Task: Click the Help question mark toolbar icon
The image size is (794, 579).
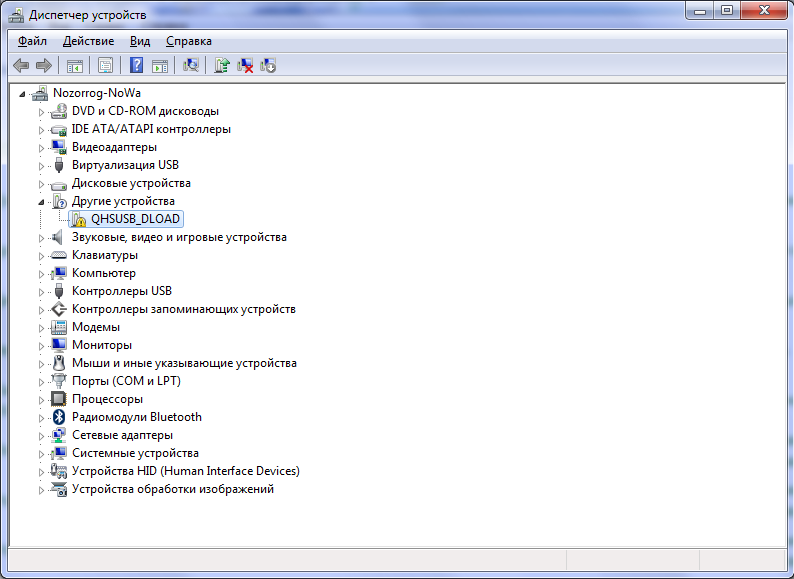Action: [x=137, y=66]
